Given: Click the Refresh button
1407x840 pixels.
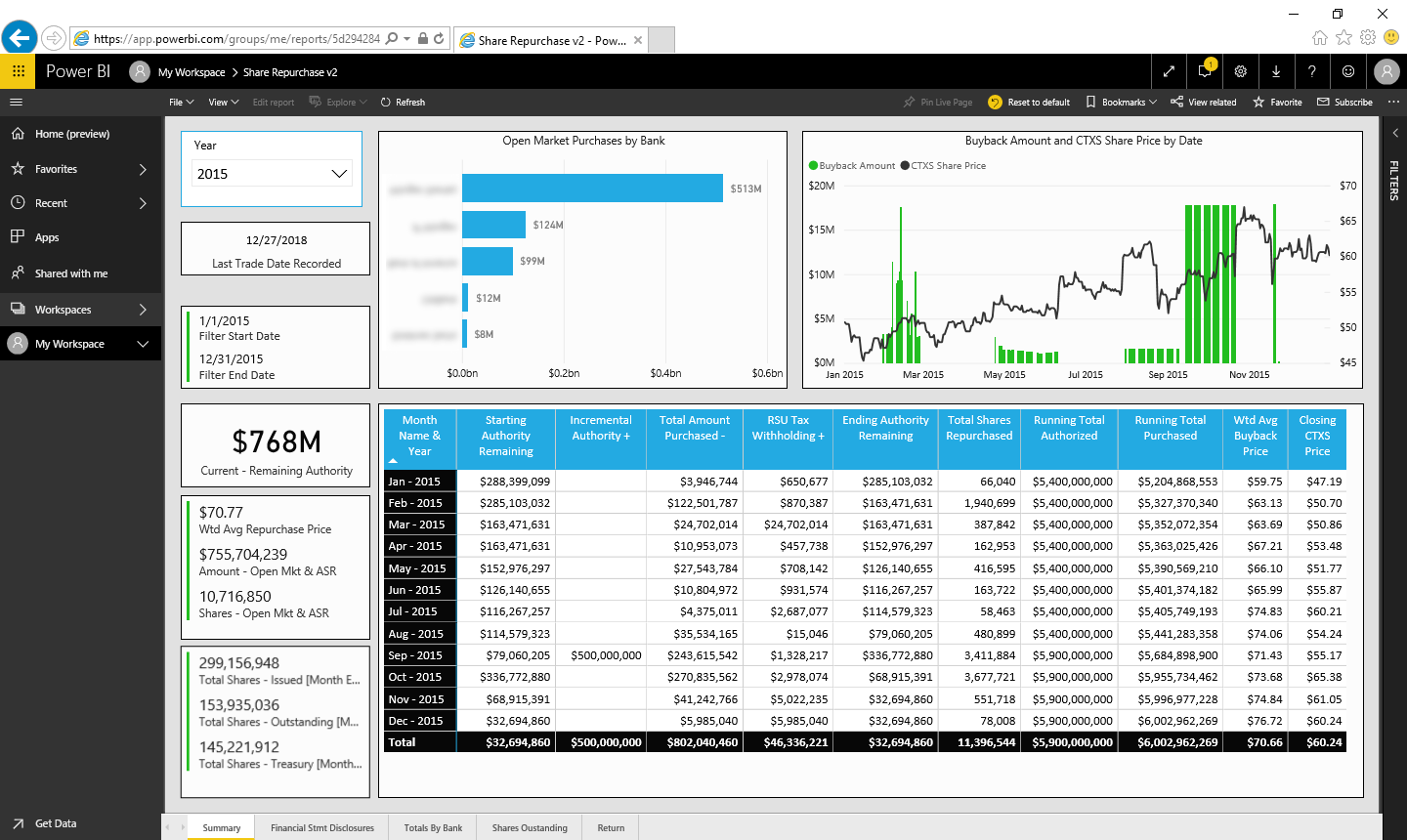Looking at the screenshot, I should click(403, 102).
